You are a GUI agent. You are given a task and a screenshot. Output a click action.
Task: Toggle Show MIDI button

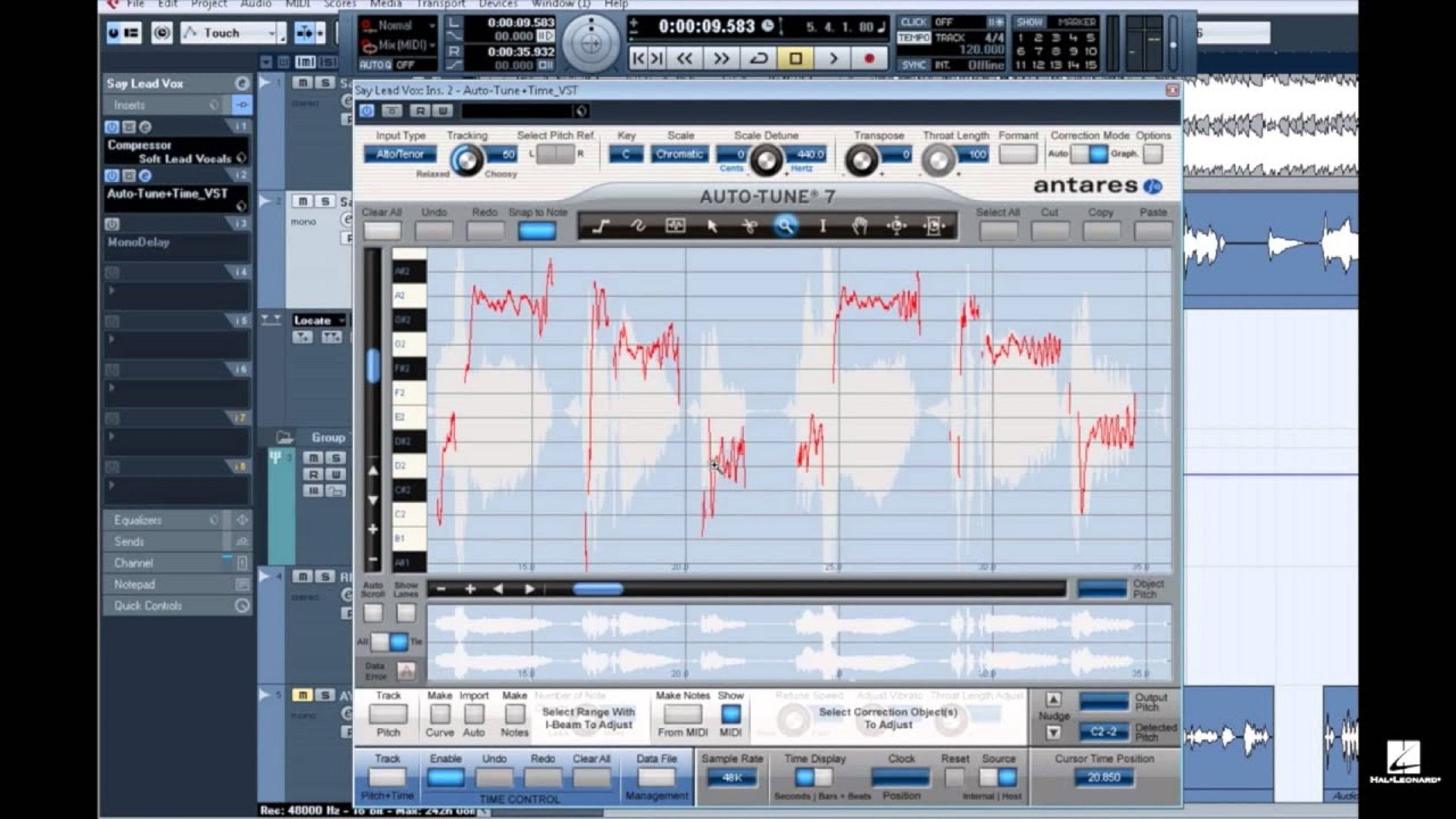click(x=730, y=714)
